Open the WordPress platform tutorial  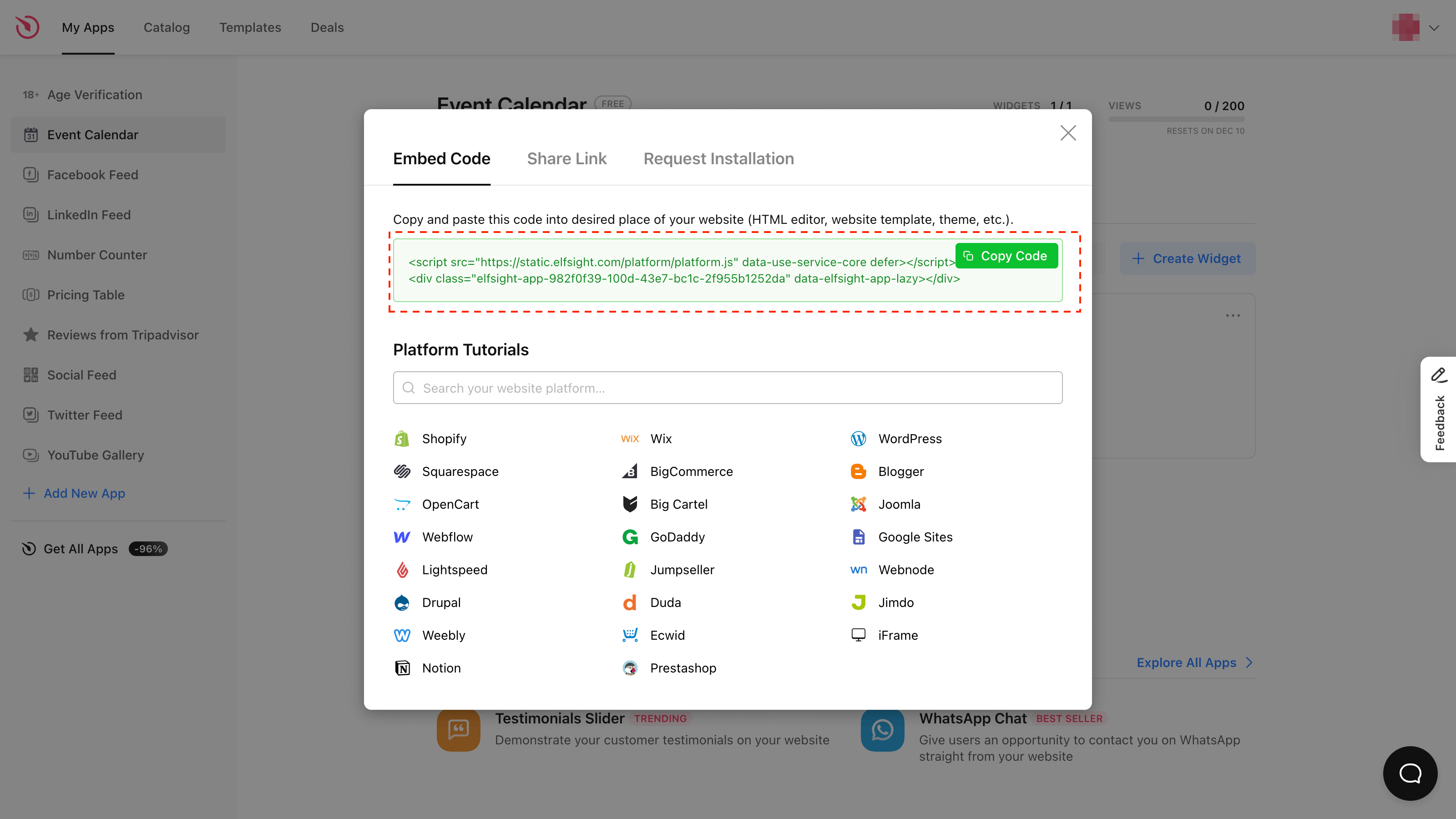[x=910, y=438]
